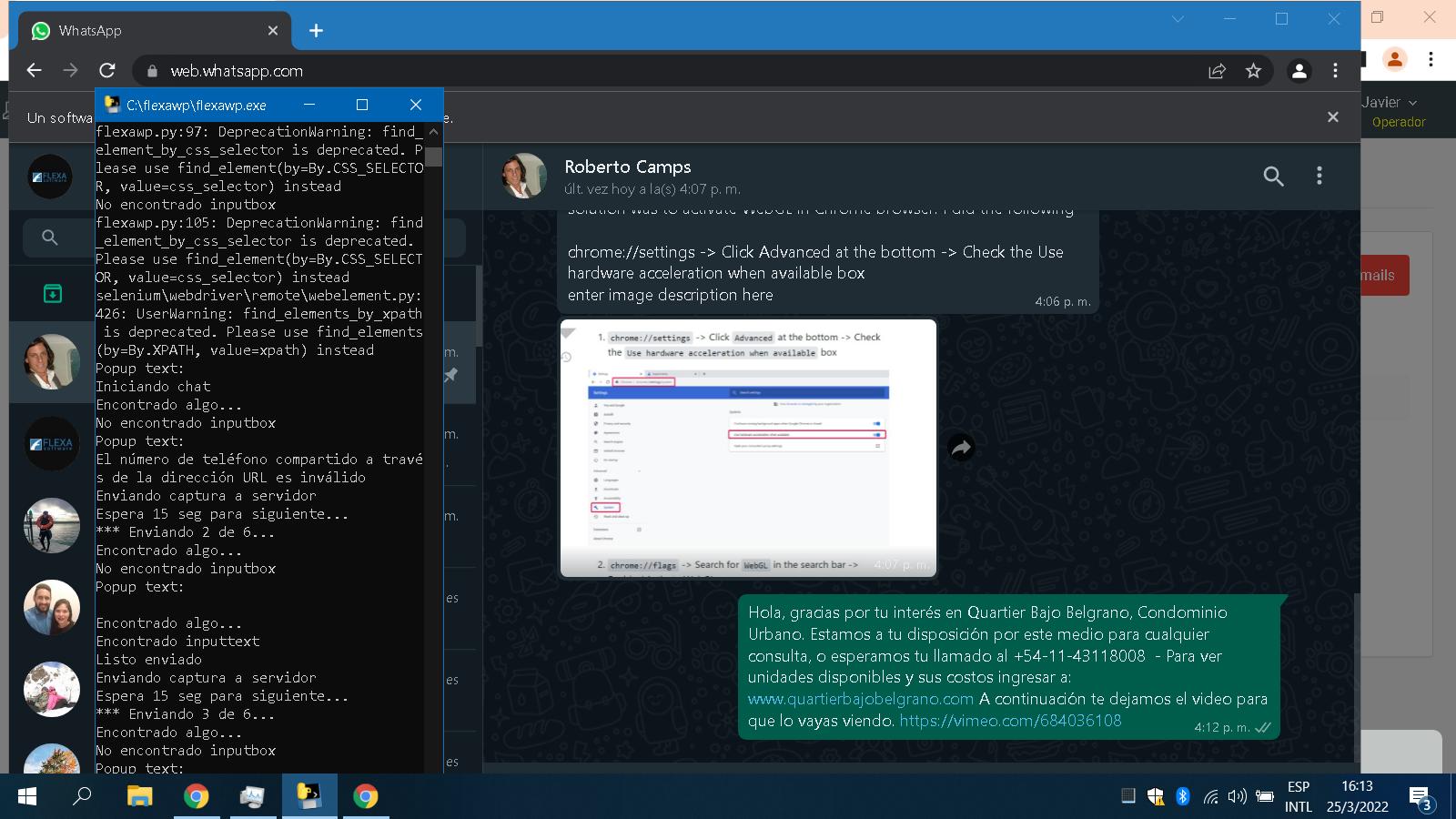1456x819 pixels.
Task: Click the Operador role label
Action: (x=1399, y=122)
